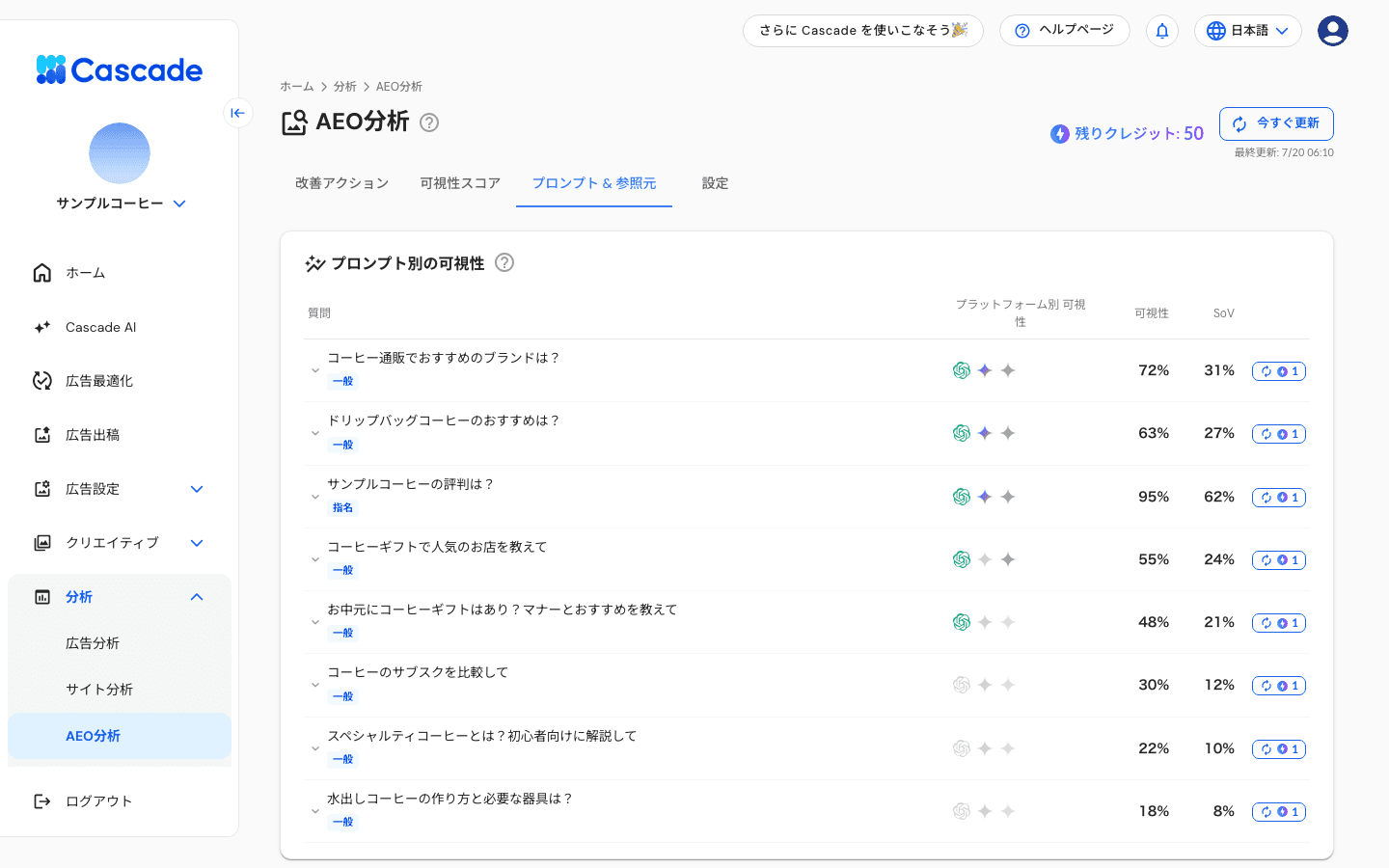Click ホーム breadcrumb link
Screen dimensions: 1389x868
[297, 87]
